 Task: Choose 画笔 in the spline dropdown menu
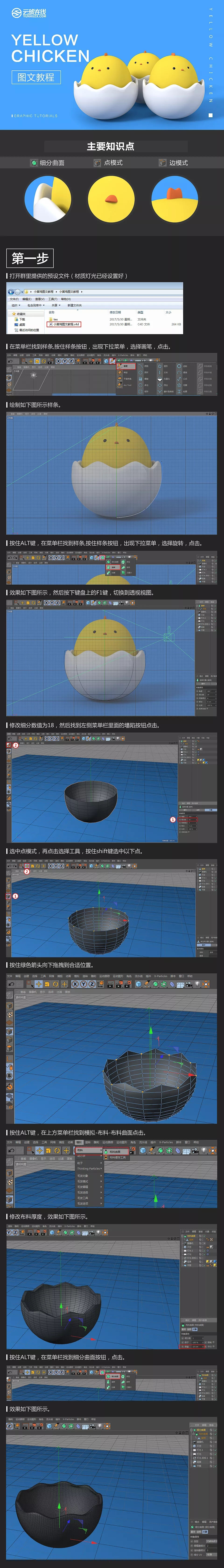pos(127,366)
